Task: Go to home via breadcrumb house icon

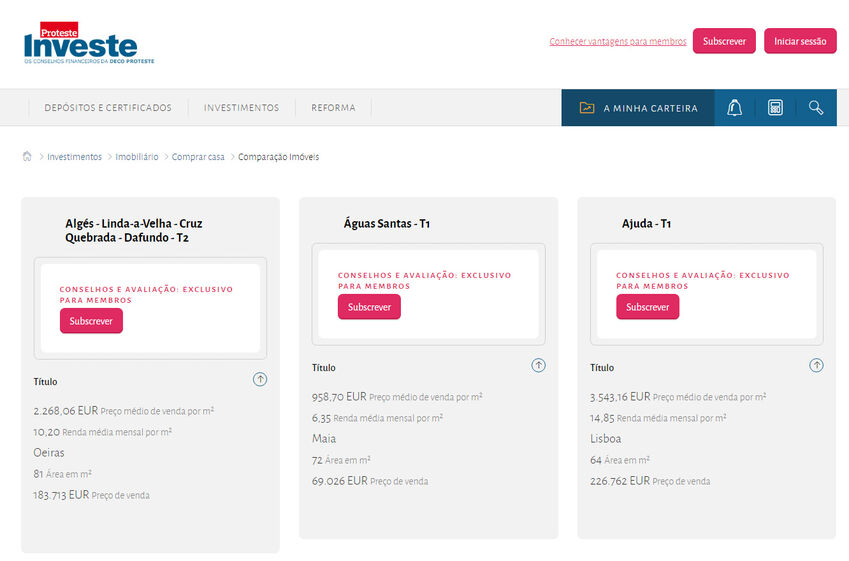Action: 27,157
